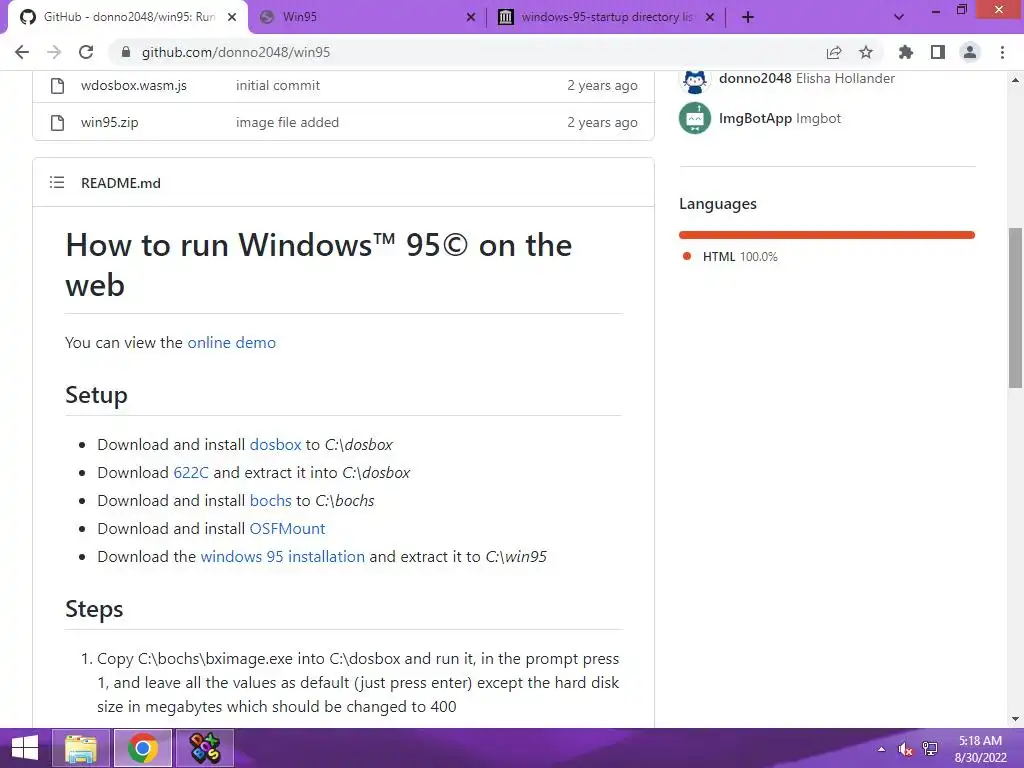Image resolution: width=1024 pixels, height=768 pixels.
Task: Open a new browser tab
Action: (748, 17)
